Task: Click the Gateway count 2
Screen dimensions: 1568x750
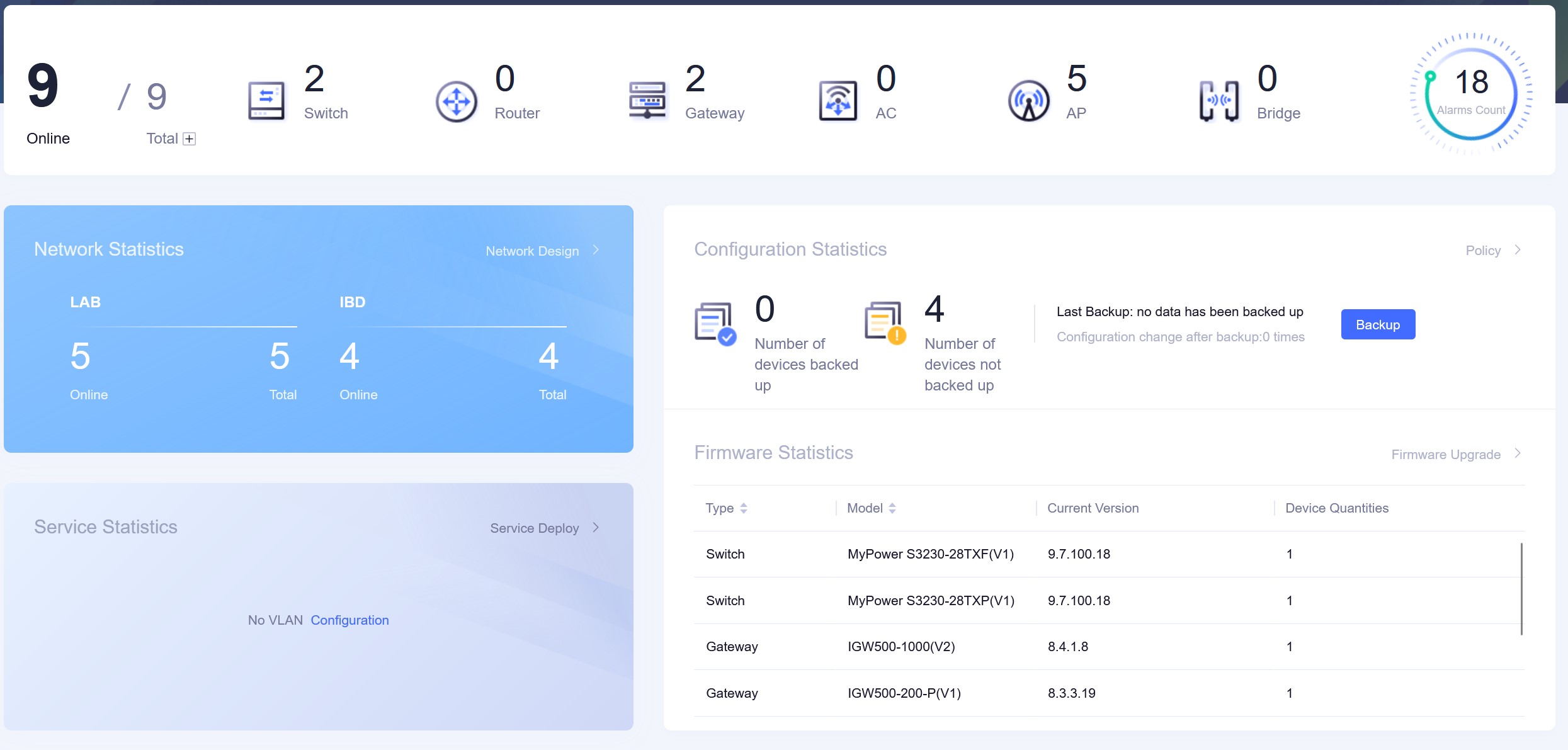Action: pyautogui.click(x=695, y=79)
